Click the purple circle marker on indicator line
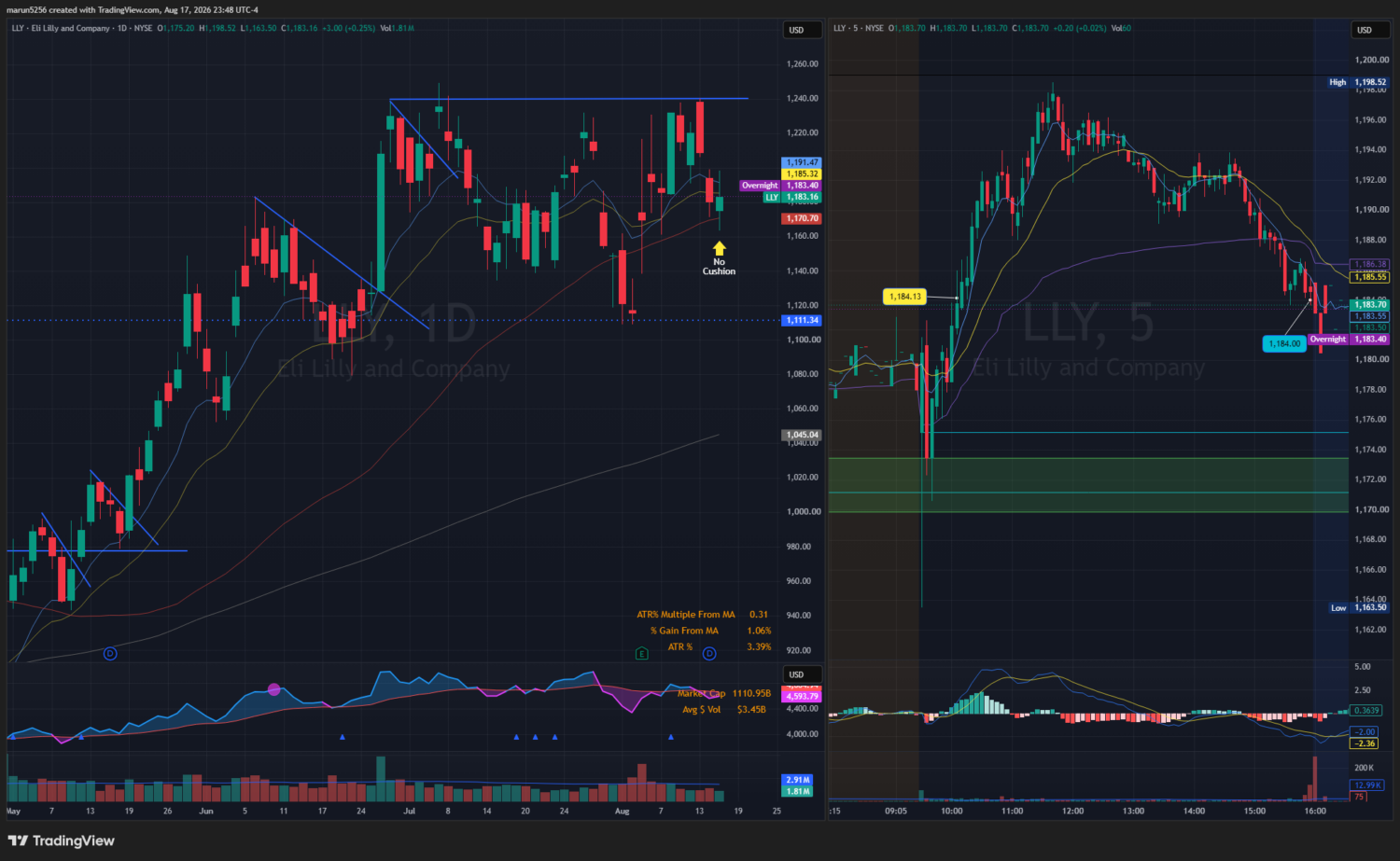Viewport: 1400px width, 861px height. pyautogui.click(x=273, y=689)
